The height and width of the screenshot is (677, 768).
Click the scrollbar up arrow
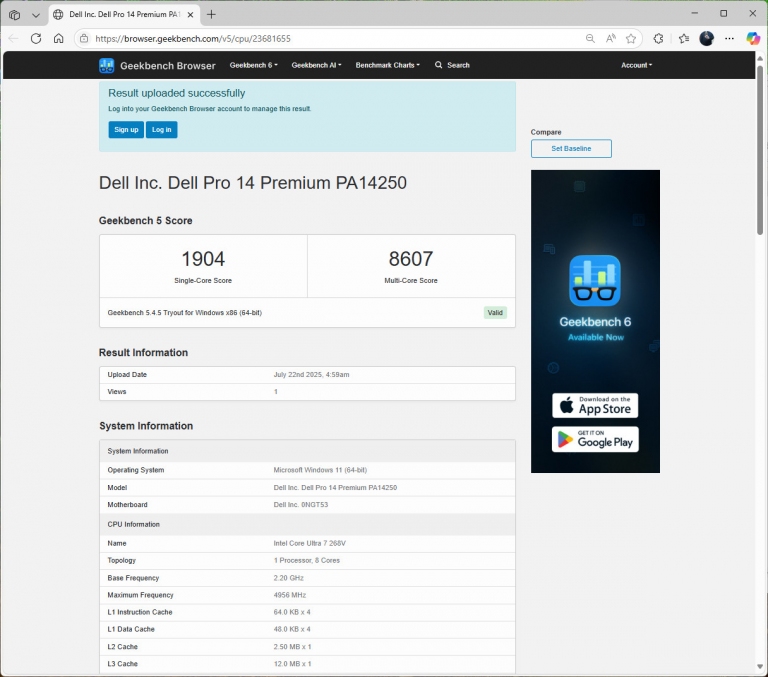[760, 59]
